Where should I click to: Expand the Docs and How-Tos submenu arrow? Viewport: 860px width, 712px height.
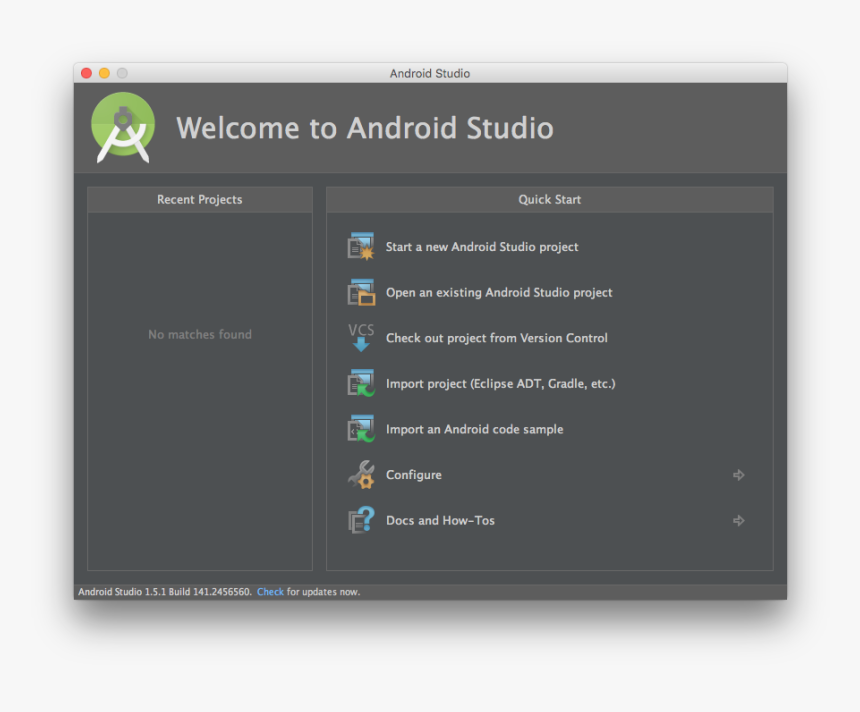tap(739, 520)
